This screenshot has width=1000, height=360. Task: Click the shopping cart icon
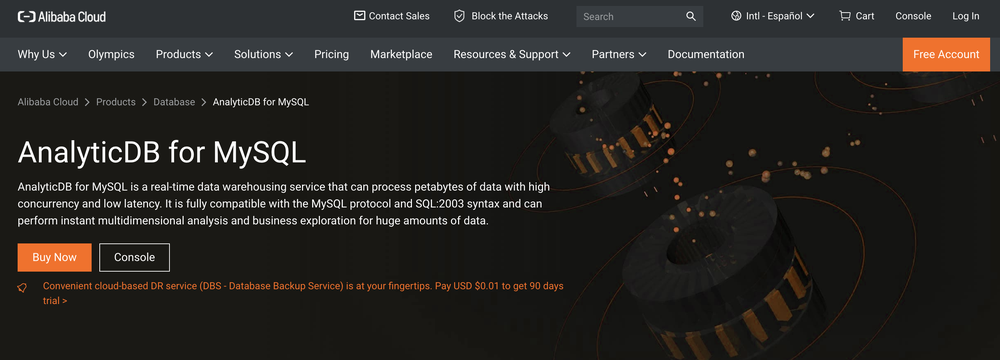pyautogui.click(x=845, y=16)
